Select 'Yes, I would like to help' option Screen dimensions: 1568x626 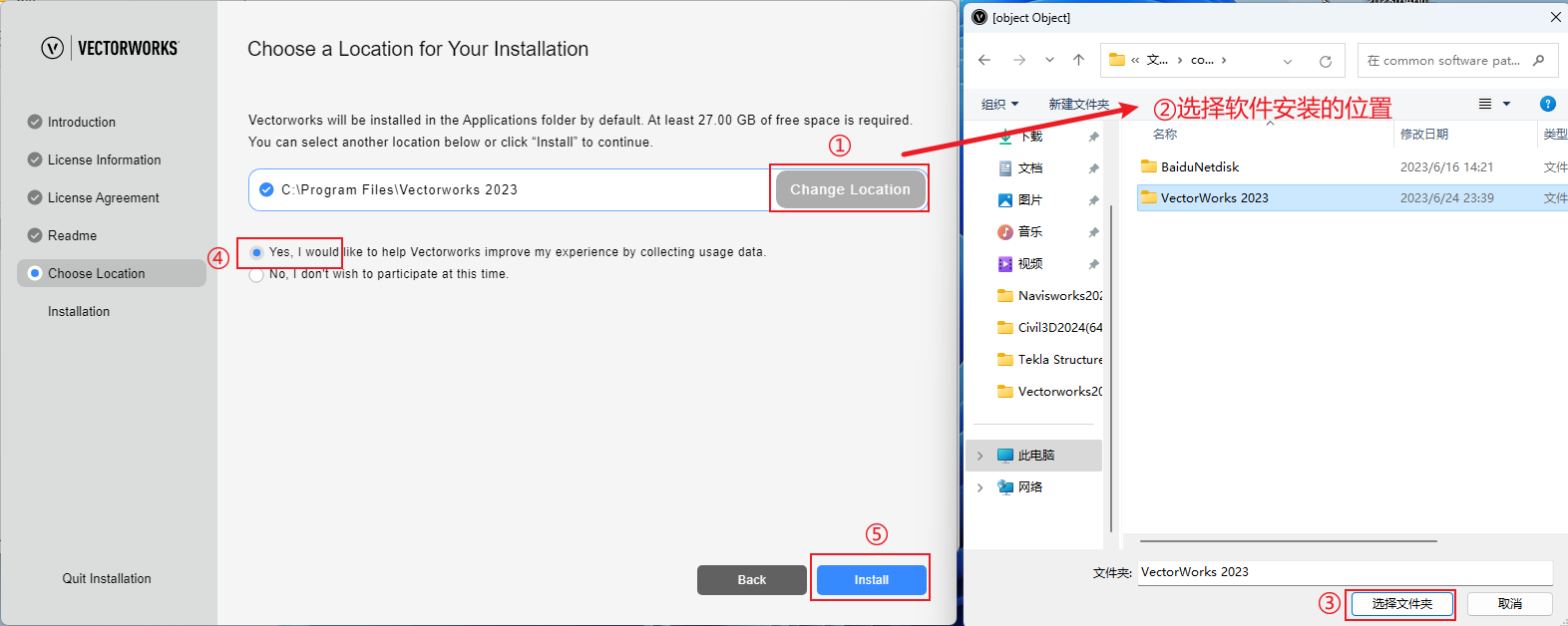[x=257, y=252]
